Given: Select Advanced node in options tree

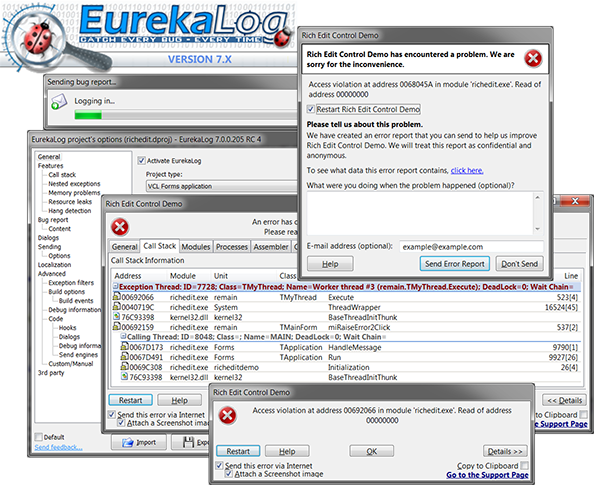Looking at the screenshot, I should tap(52, 274).
